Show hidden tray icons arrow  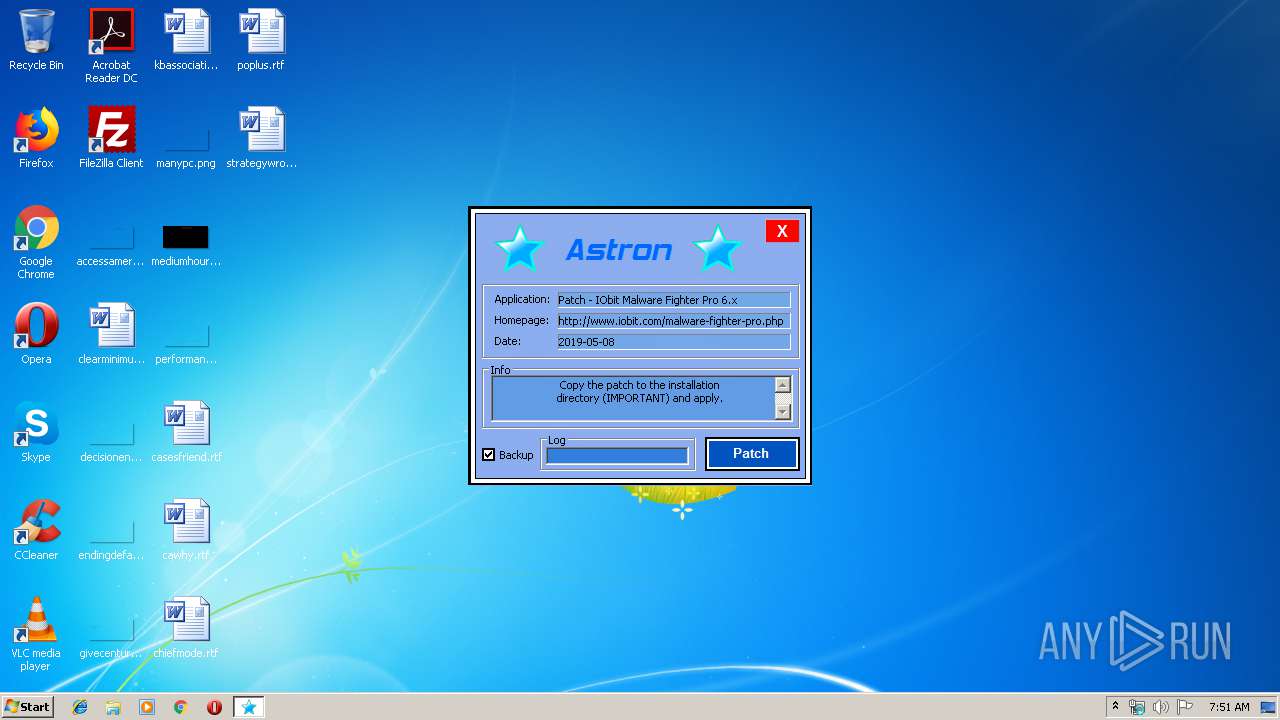tap(1115, 707)
